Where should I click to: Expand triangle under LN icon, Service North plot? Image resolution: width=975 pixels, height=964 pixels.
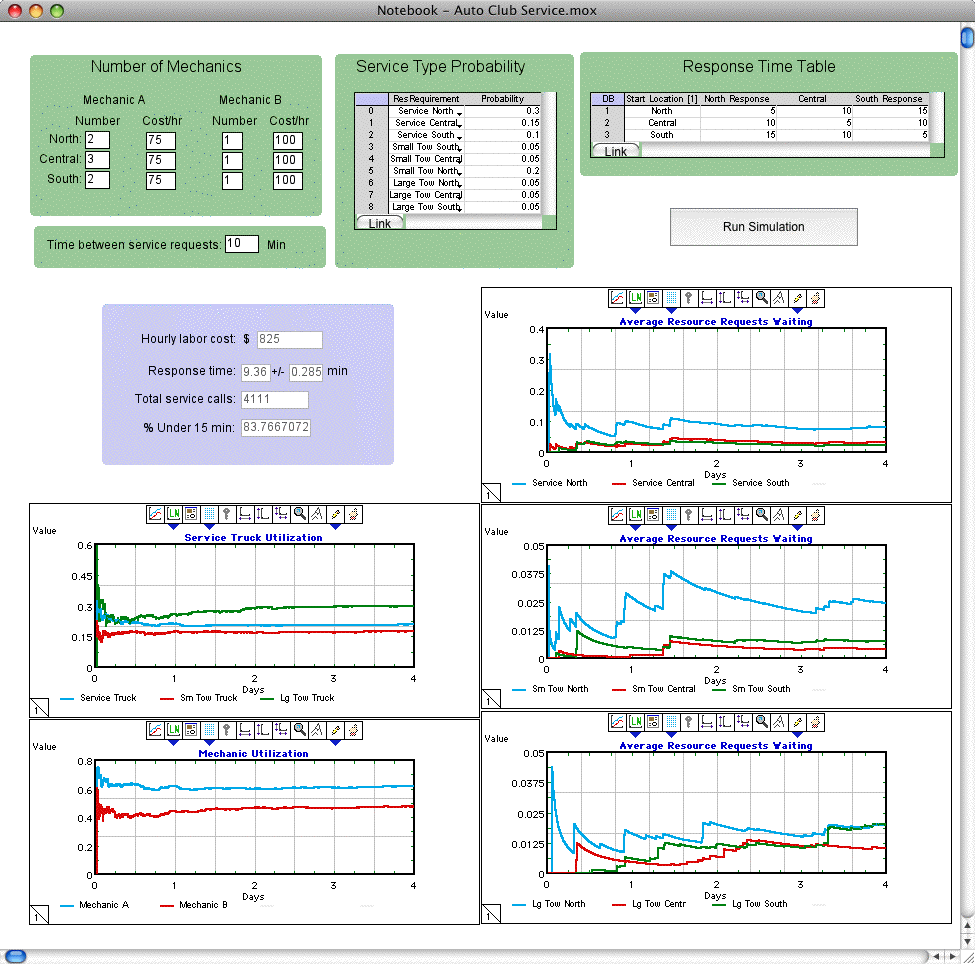point(635,310)
